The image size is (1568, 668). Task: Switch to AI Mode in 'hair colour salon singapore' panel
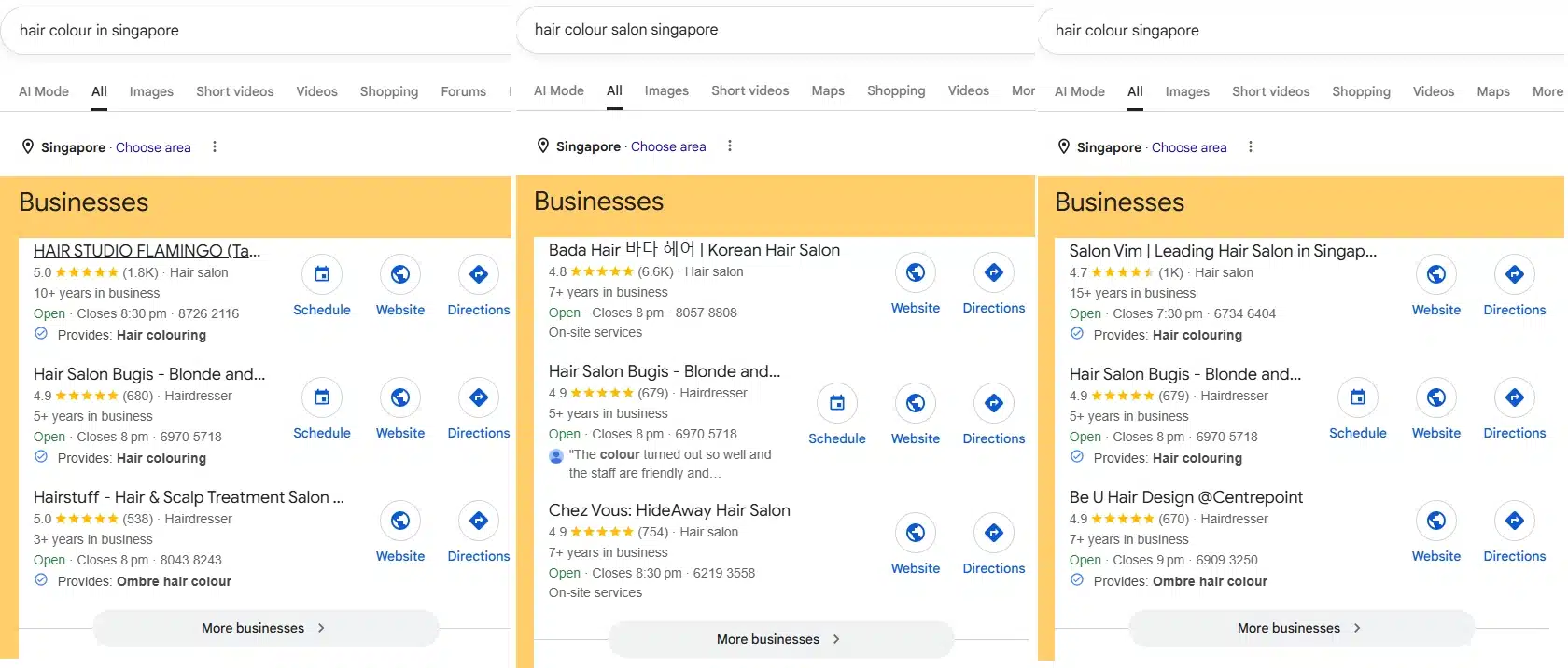click(x=559, y=90)
